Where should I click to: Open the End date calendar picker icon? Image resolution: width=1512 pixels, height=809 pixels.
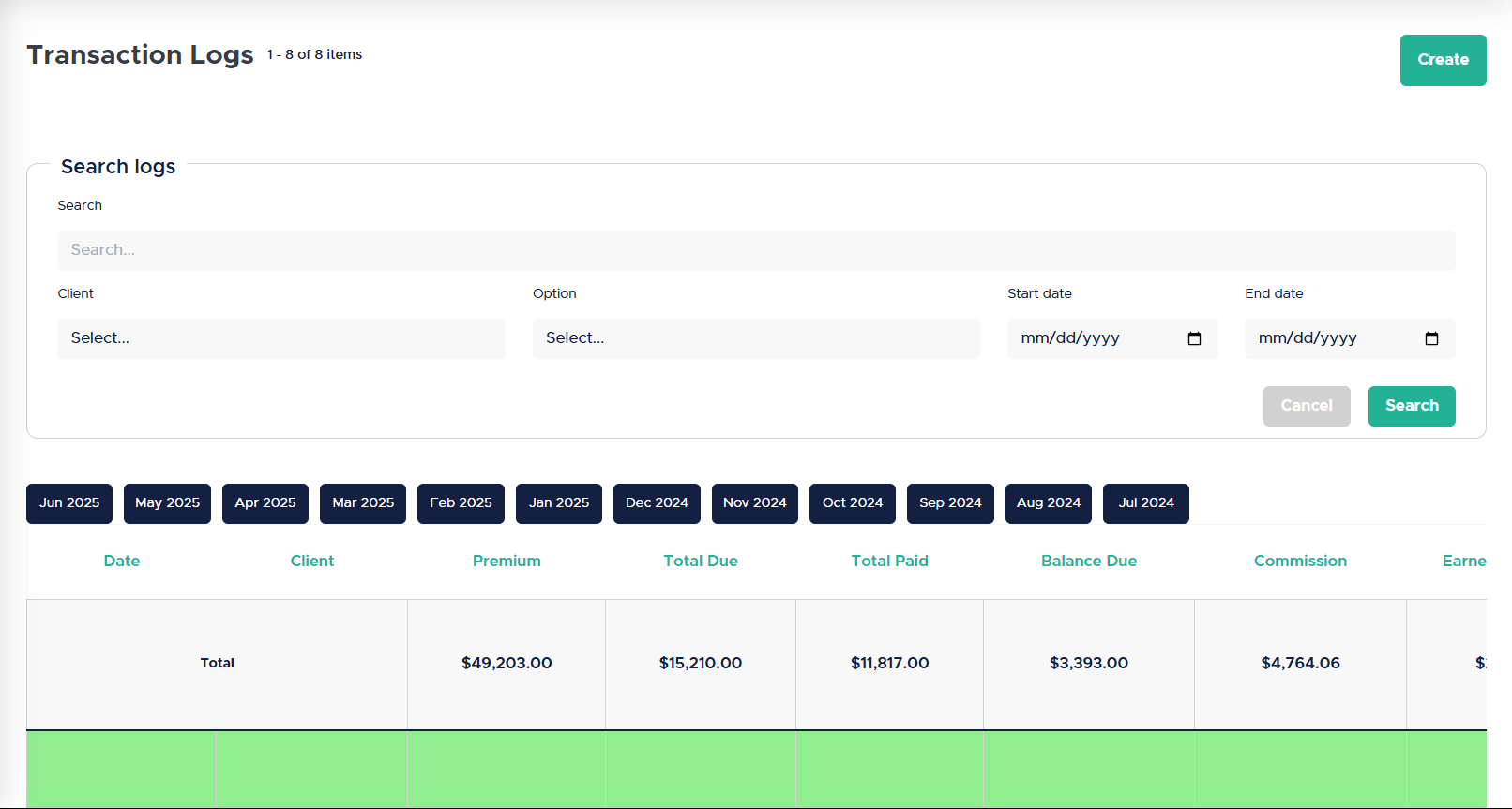tap(1431, 338)
